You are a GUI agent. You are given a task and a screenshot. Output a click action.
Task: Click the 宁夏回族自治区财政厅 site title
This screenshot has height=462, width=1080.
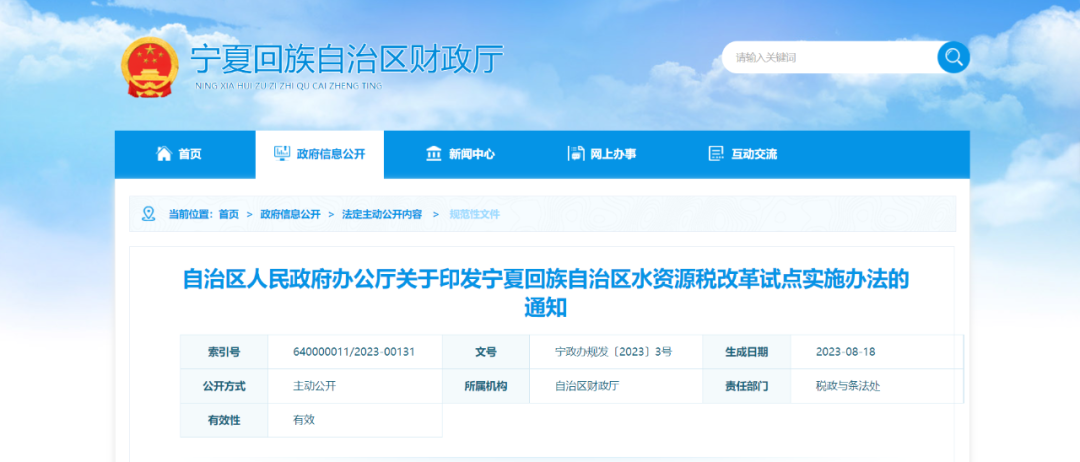click(347, 59)
